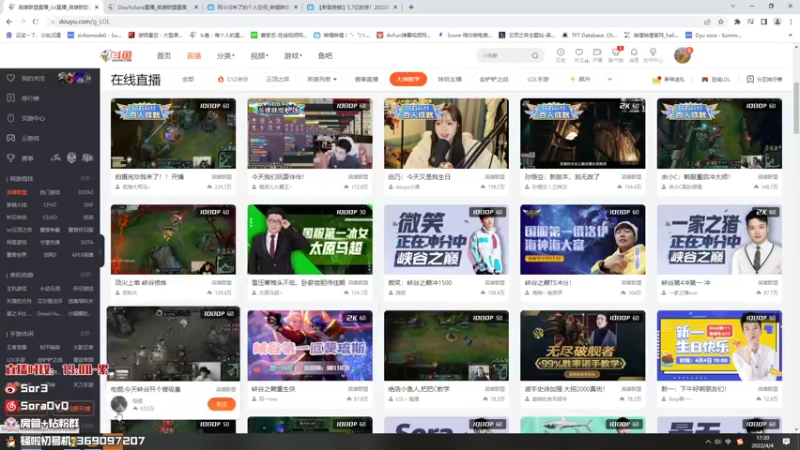
Task: Select 大神教学 active filter tab
Action: pyautogui.click(x=408, y=79)
